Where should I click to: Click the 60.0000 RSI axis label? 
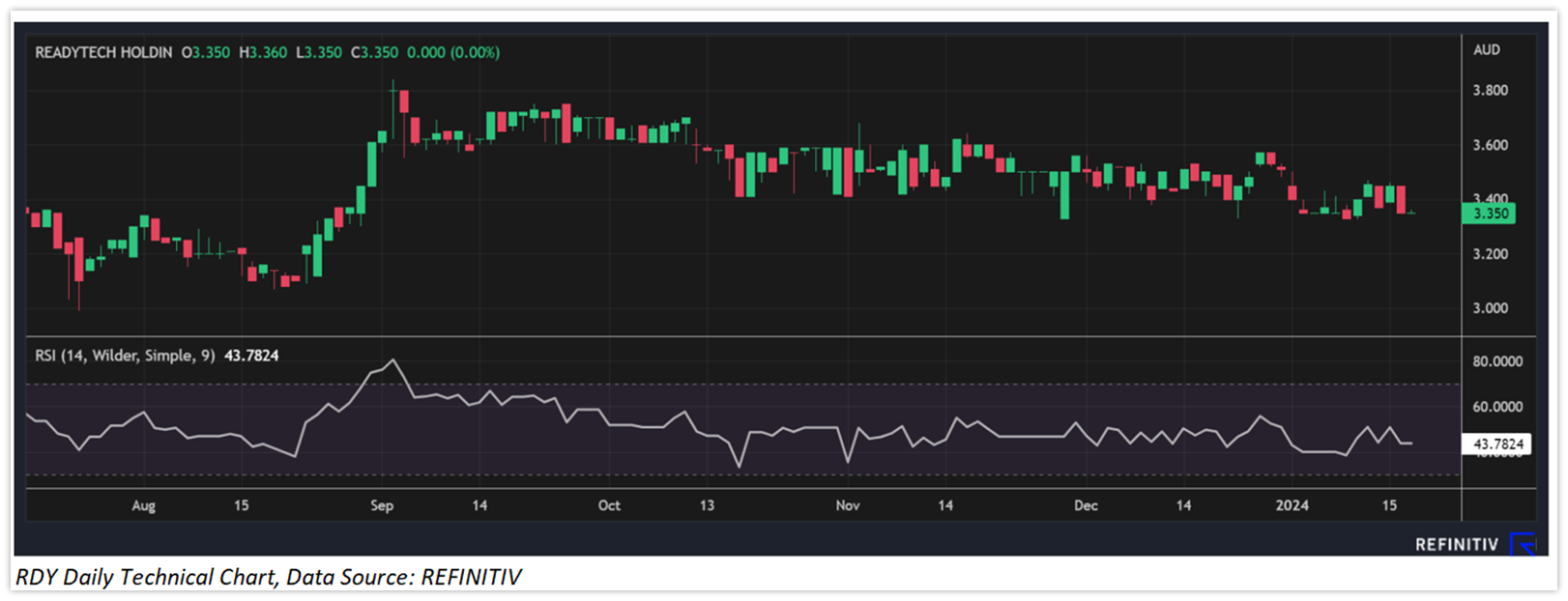coord(1497,407)
